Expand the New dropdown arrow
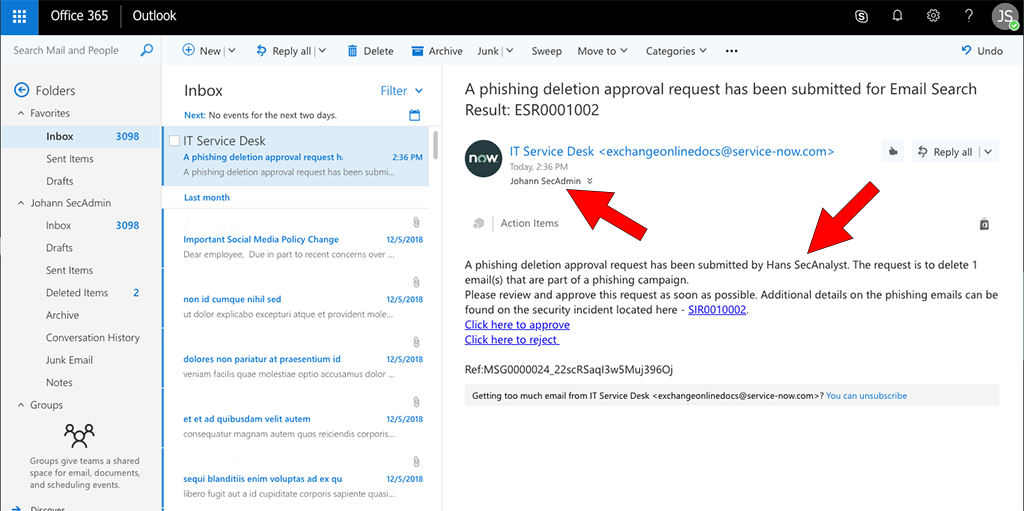The height and width of the screenshot is (511, 1024). coord(231,51)
